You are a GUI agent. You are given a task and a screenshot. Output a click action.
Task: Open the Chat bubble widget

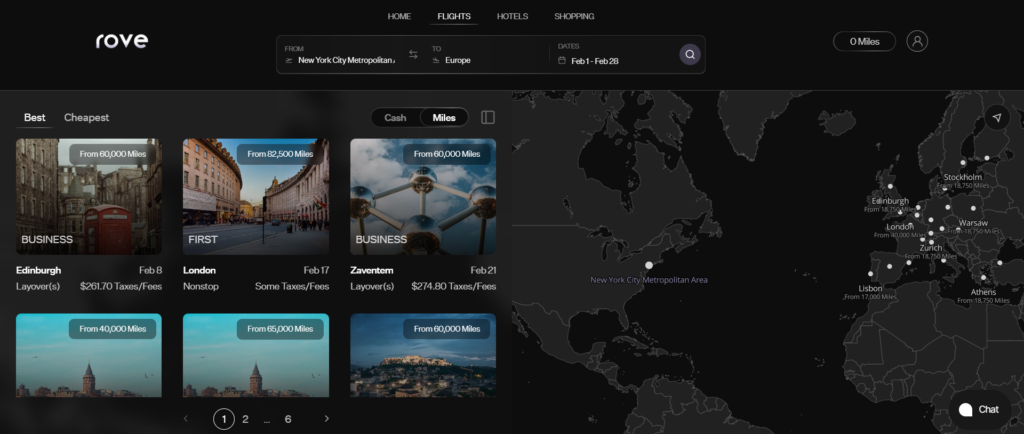979,409
